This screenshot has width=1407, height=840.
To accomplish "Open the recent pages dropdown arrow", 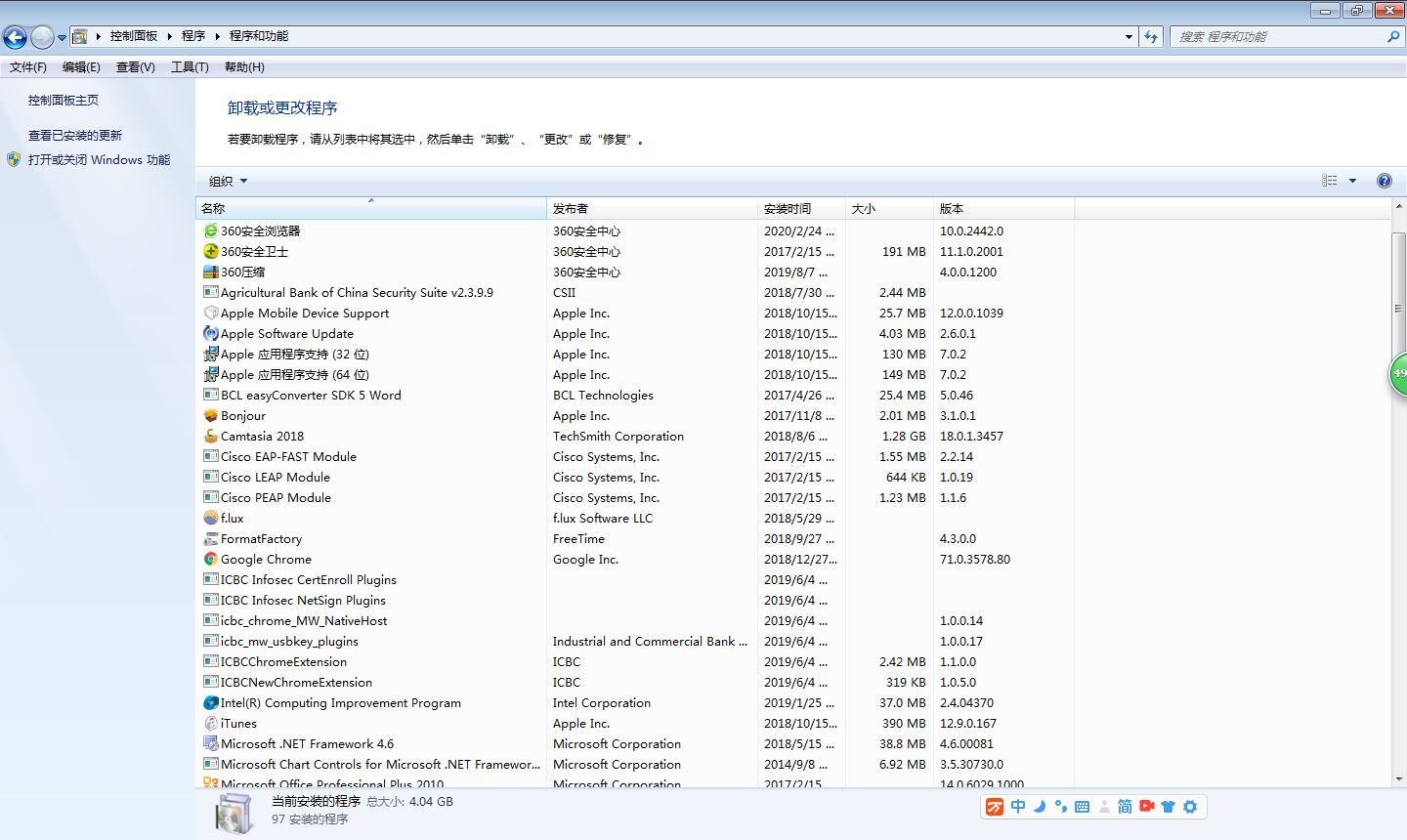I will tap(62, 38).
